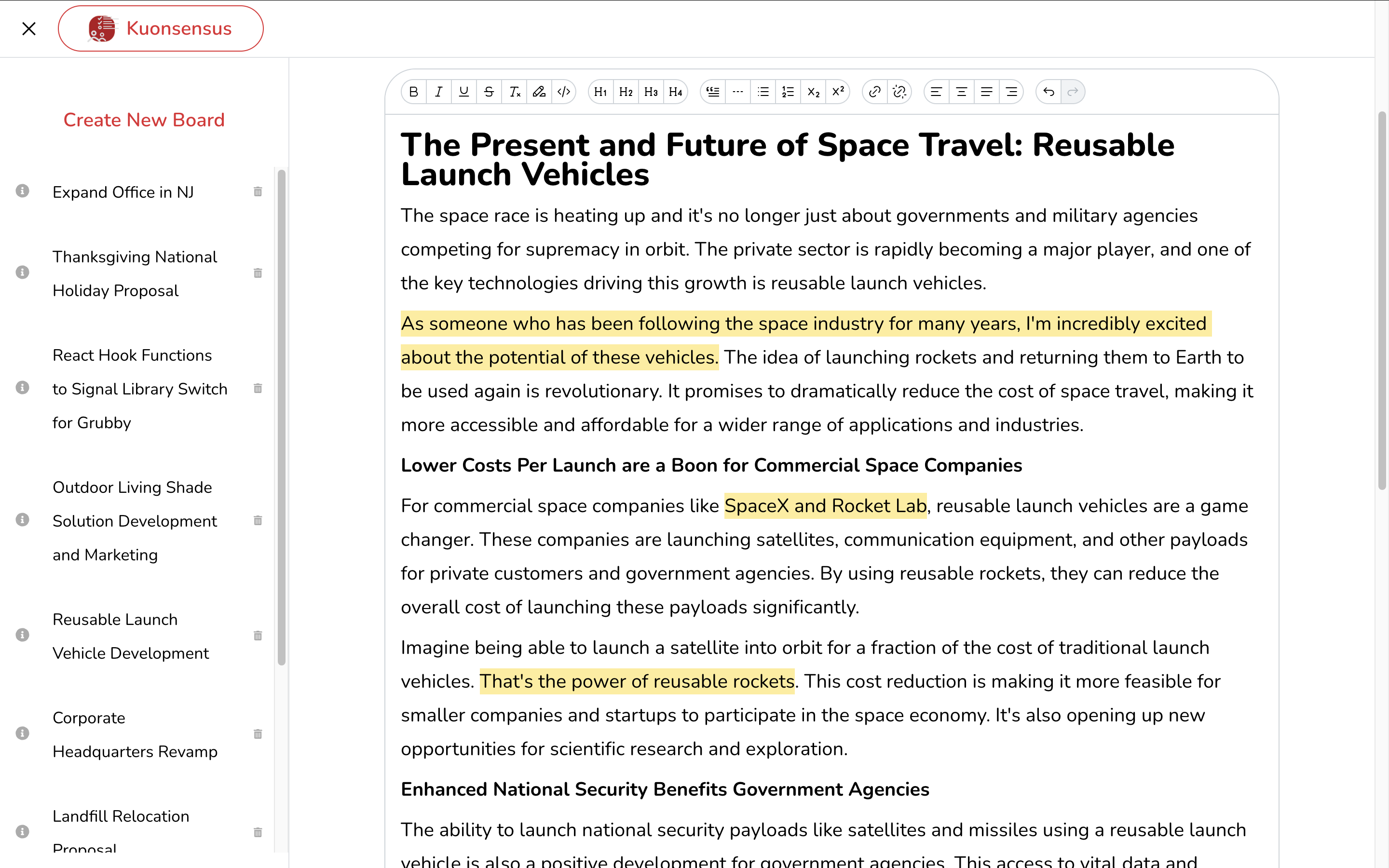Undo the last edit

click(1048, 92)
